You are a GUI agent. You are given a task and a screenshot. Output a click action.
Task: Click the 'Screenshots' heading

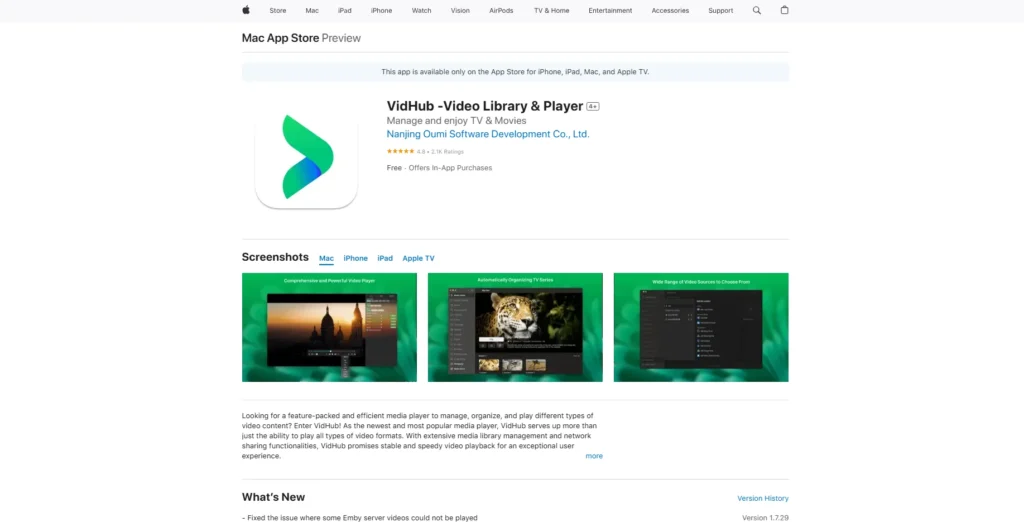(x=275, y=257)
